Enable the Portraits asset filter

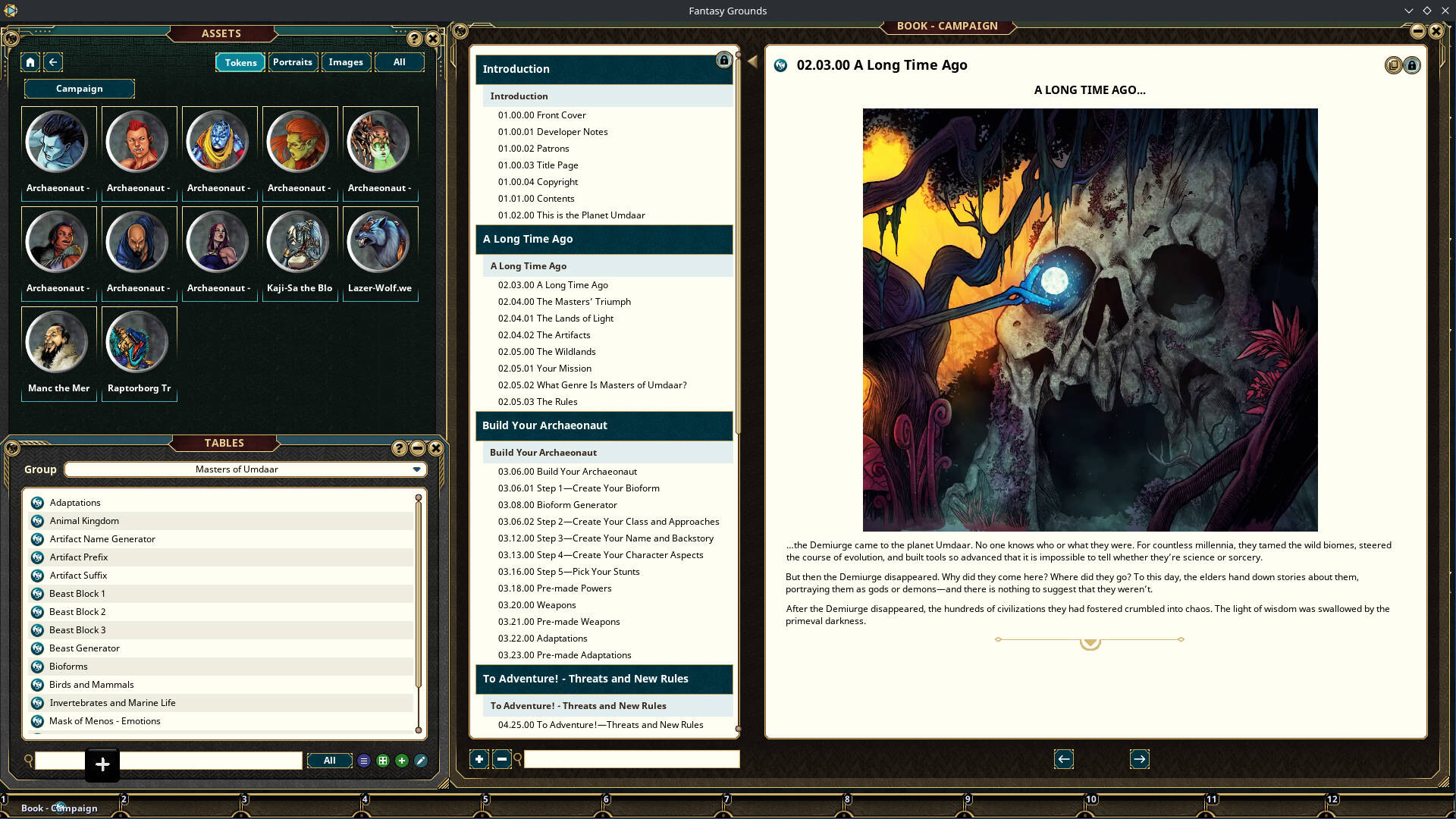pyautogui.click(x=292, y=62)
